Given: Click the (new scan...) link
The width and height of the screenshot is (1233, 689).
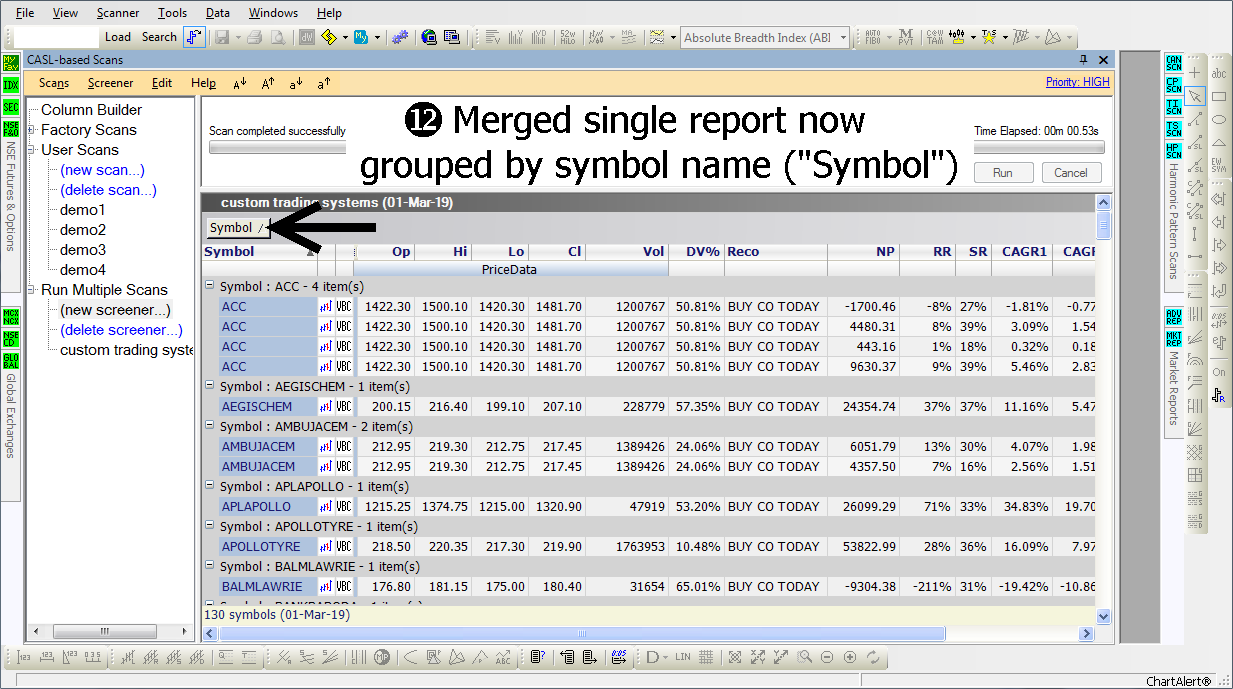Looking at the screenshot, I should [x=102, y=170].
